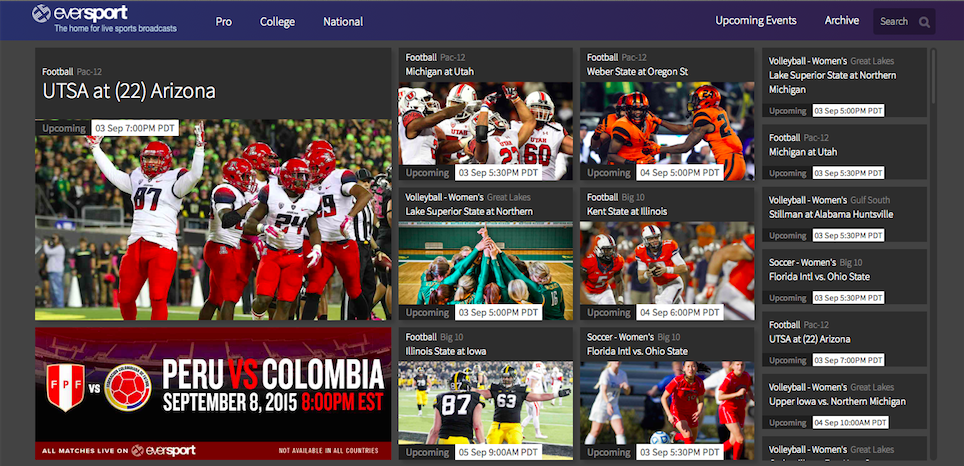Open Illinois State at Iowa card title
The width and height of the screenshot is (964, 466).
(x=446, y=352)
